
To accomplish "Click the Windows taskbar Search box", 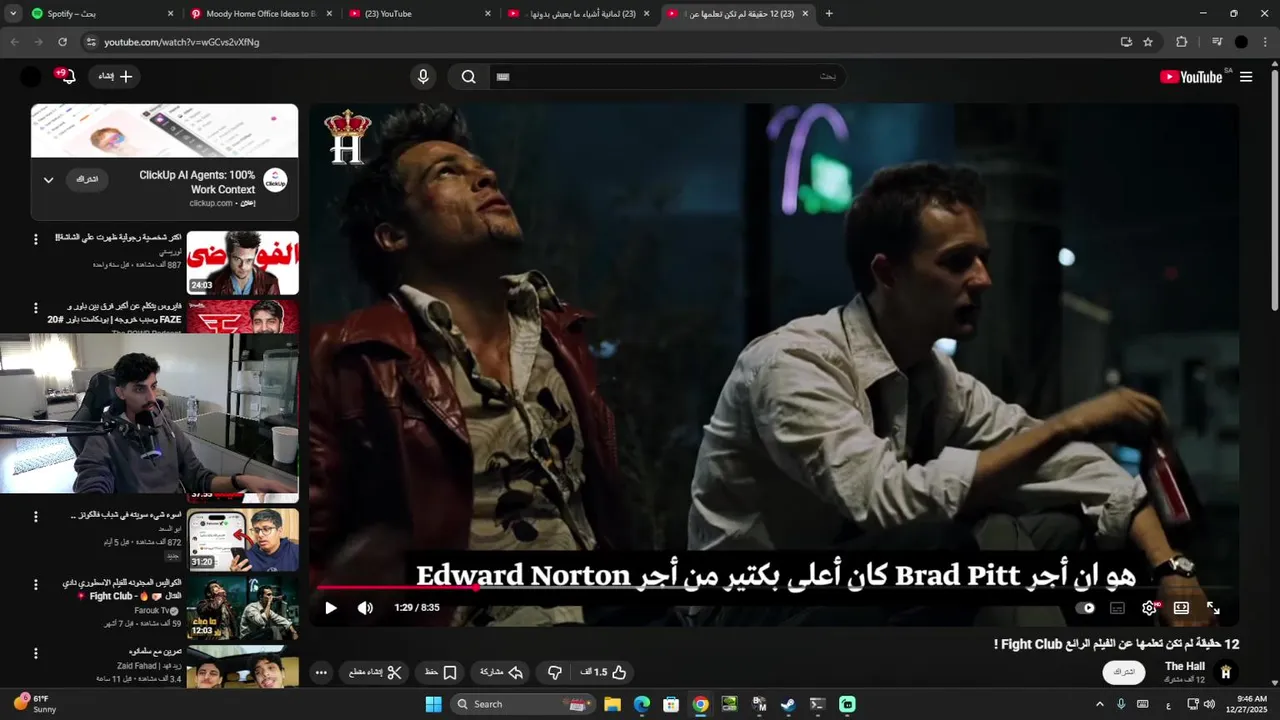I will pos(522,704).
